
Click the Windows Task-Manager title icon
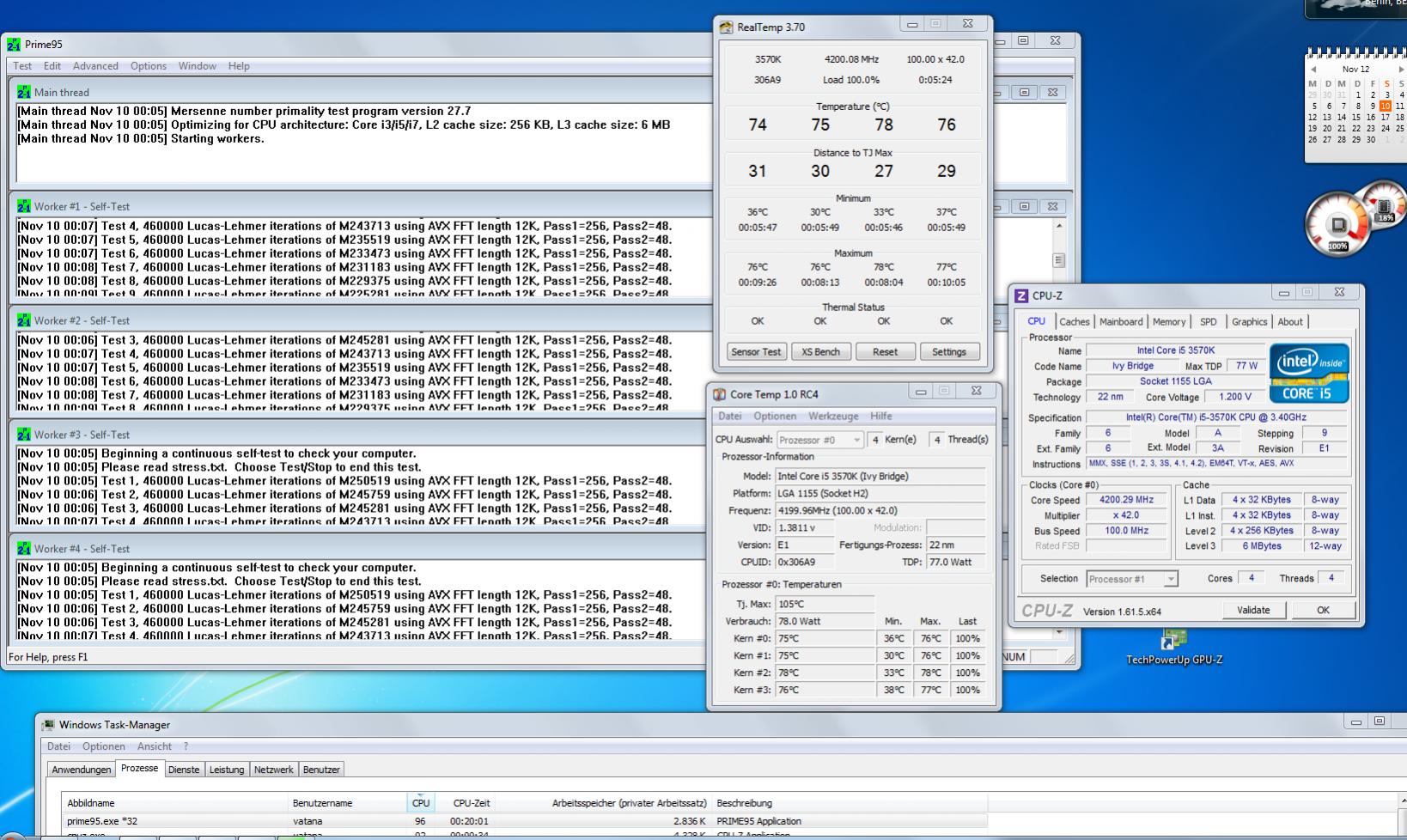tap(49, 726)
